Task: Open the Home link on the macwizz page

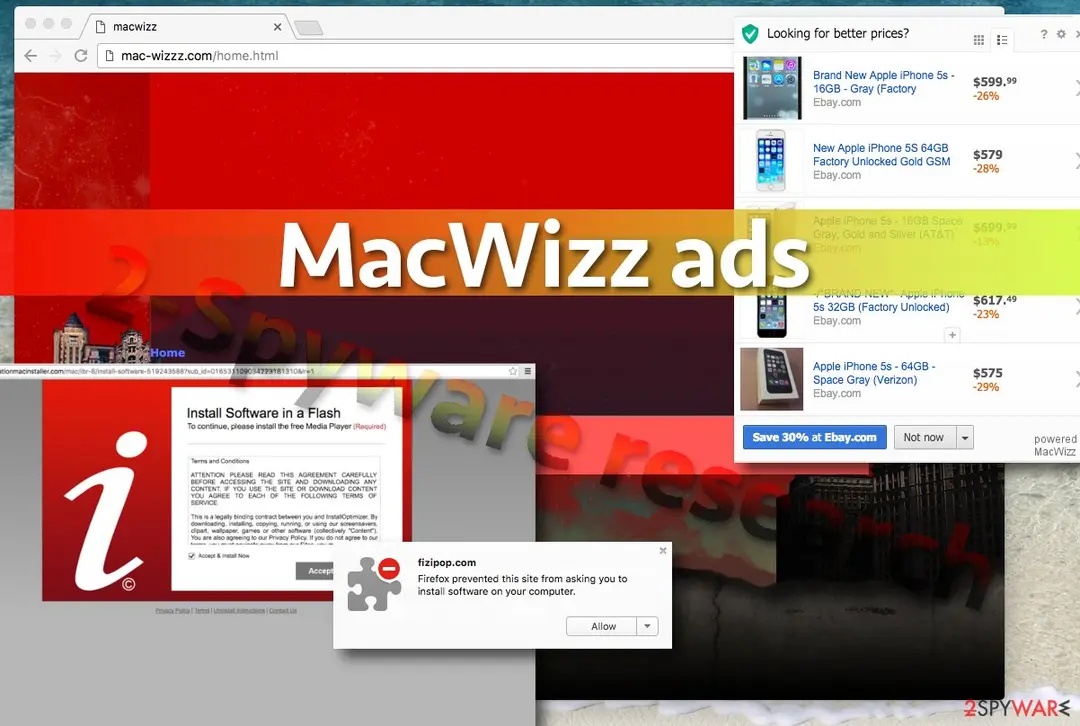Action: [167, 353]
